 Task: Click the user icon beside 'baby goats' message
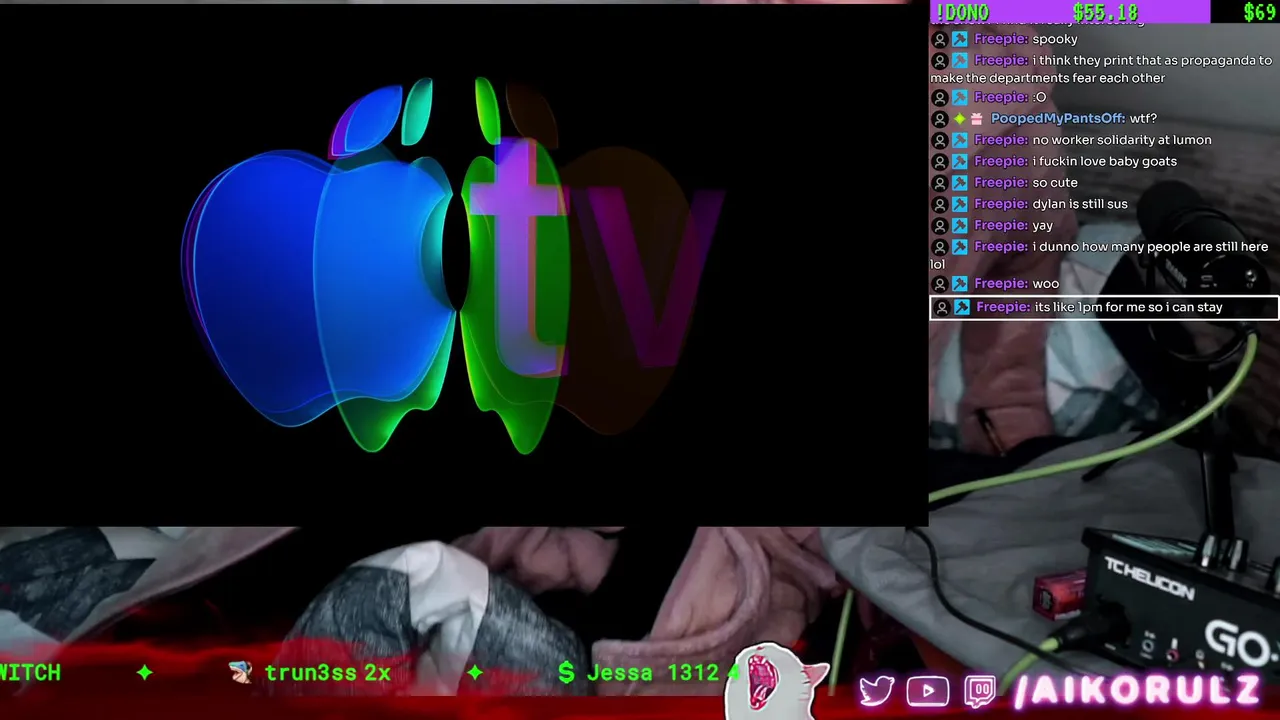click(939, 161)
